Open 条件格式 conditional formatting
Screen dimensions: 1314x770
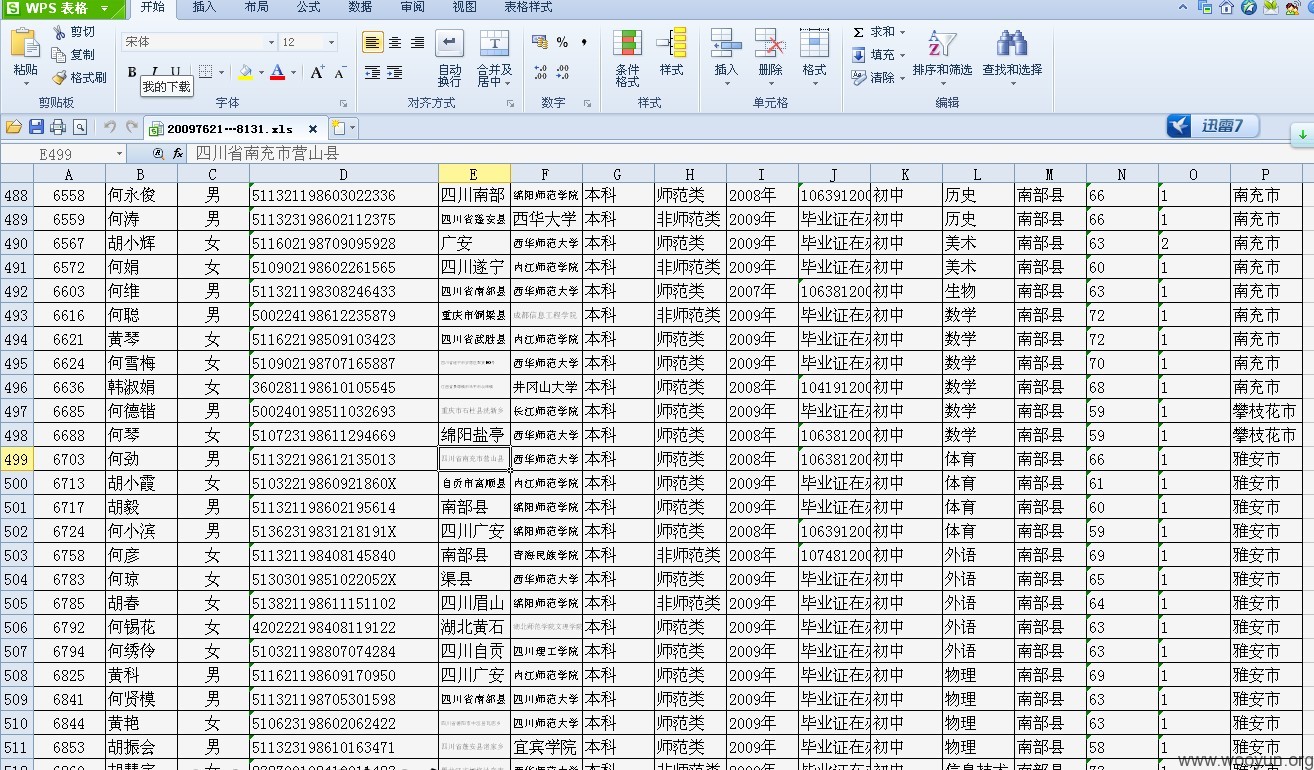tap(627, 59)
